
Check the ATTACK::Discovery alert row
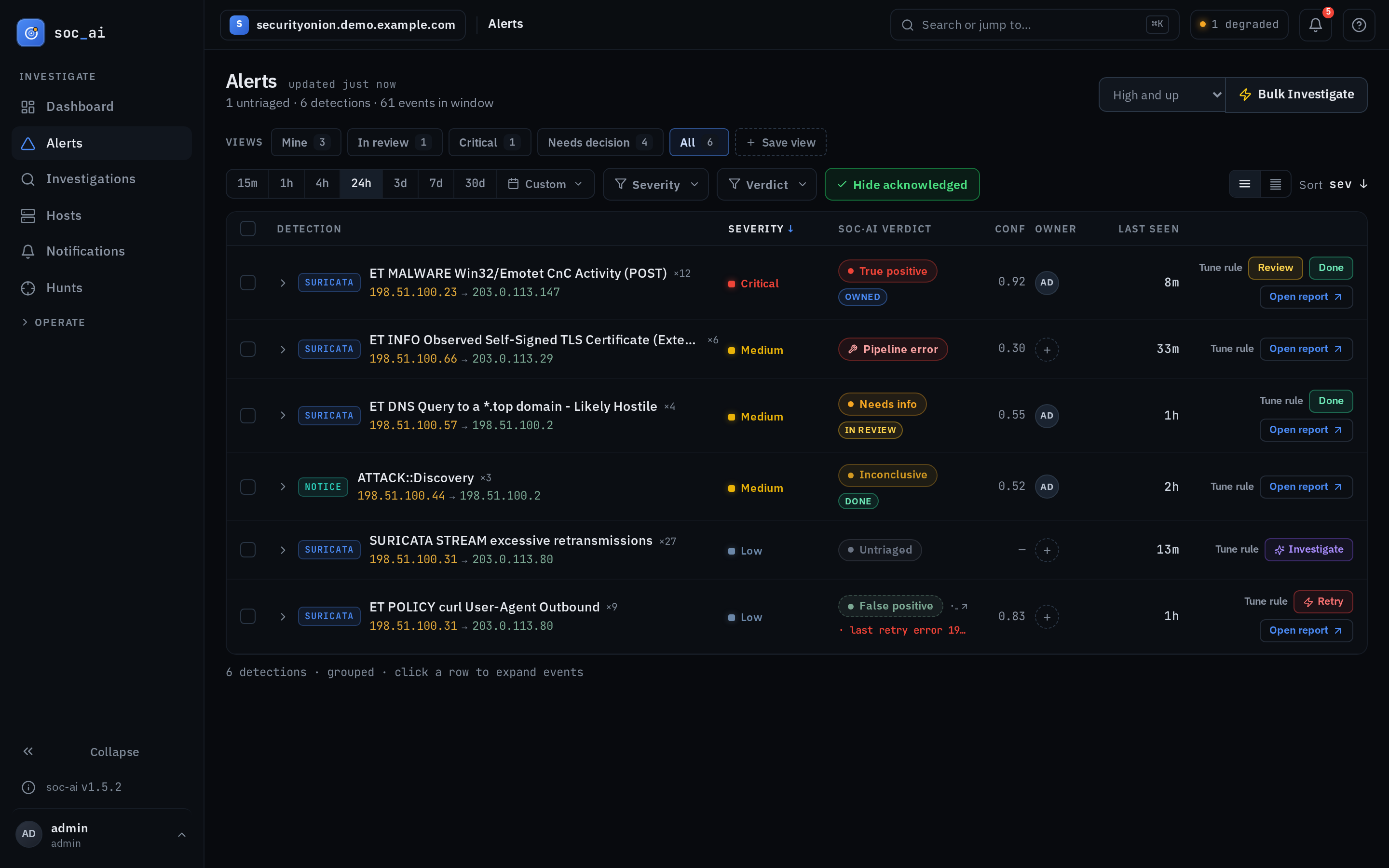click(x=248, y=487)
